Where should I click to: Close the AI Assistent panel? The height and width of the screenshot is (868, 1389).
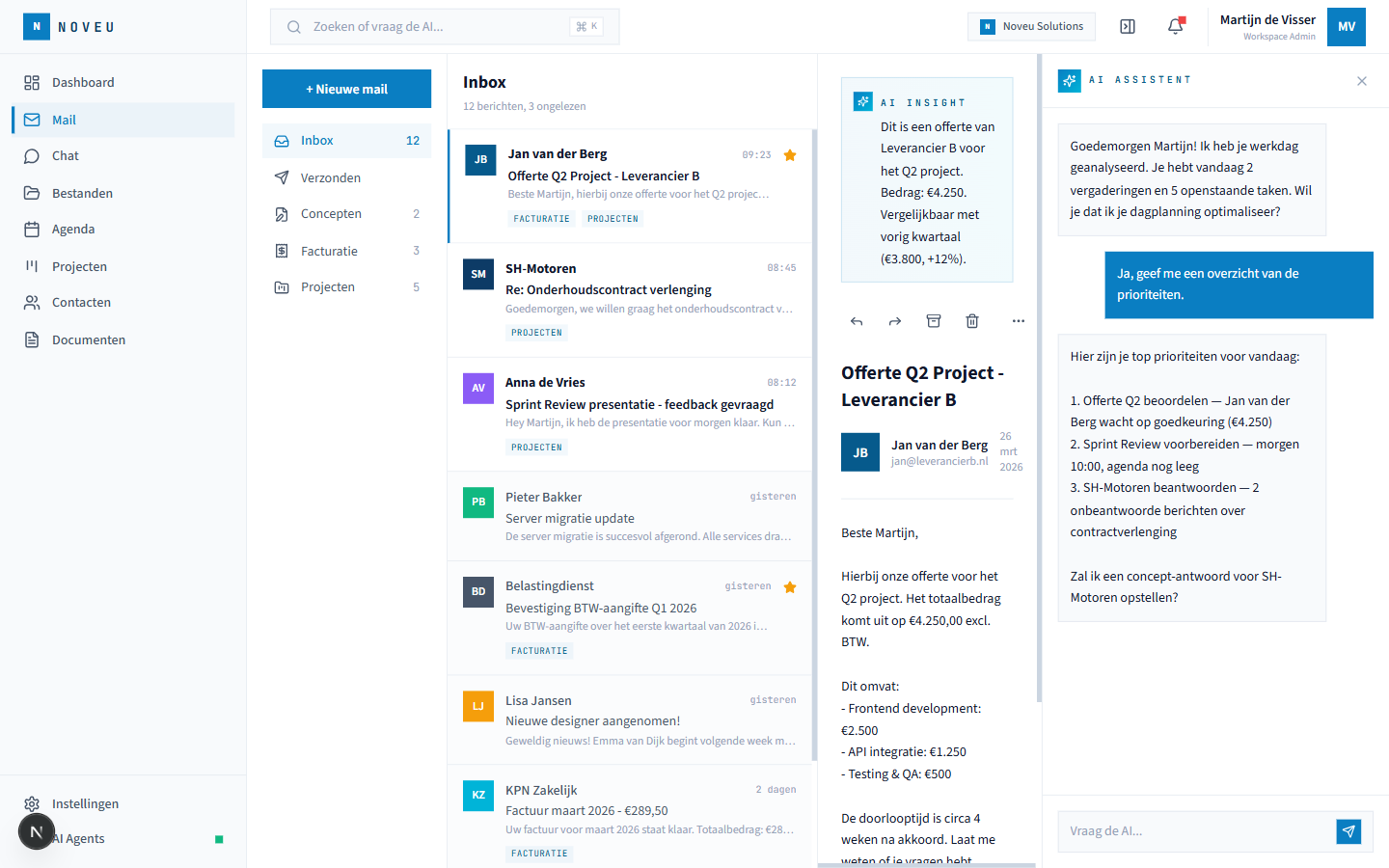click(x=1362, y=81)
